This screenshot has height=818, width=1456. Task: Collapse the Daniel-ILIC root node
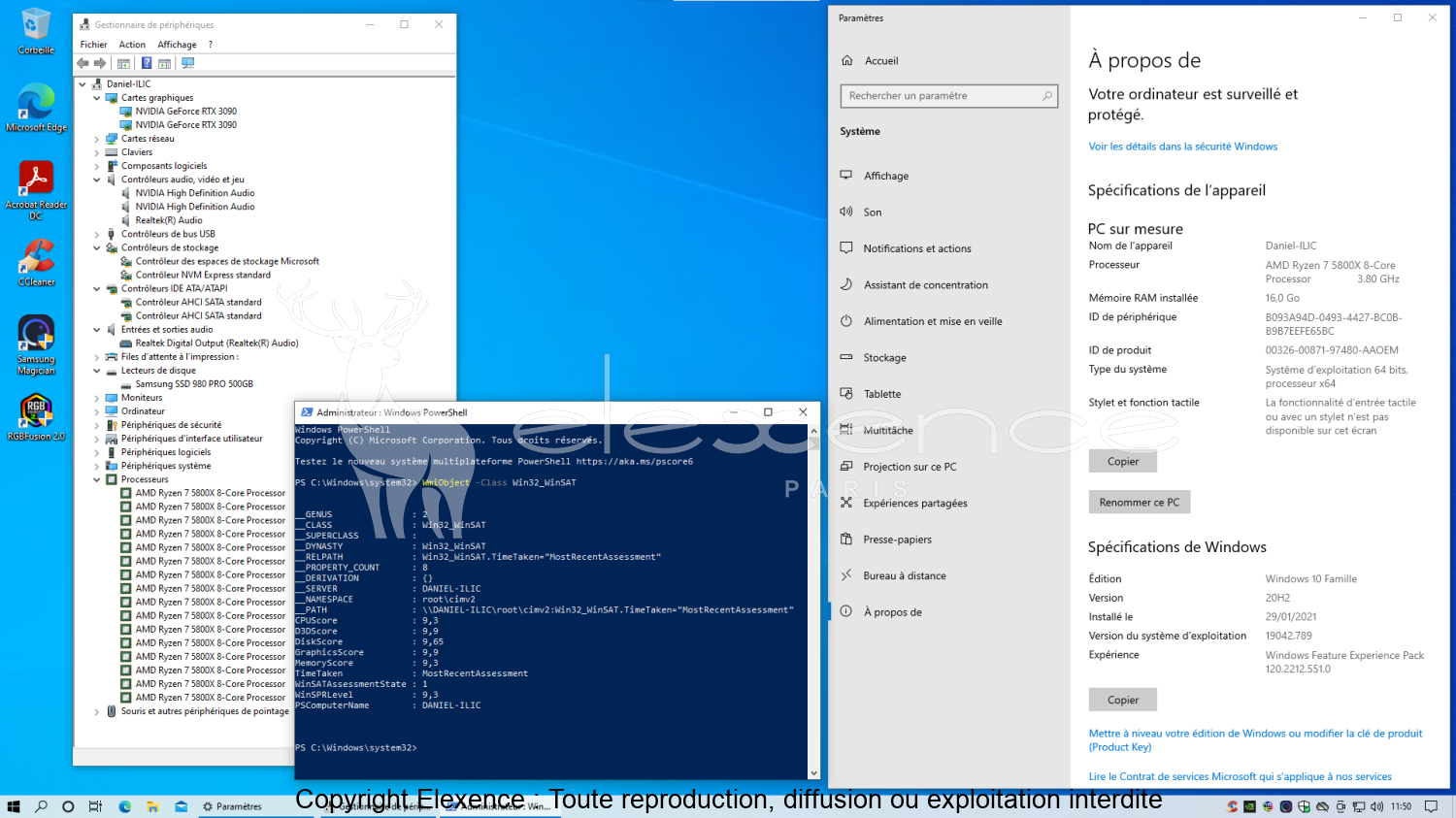(x=83, y=84)
